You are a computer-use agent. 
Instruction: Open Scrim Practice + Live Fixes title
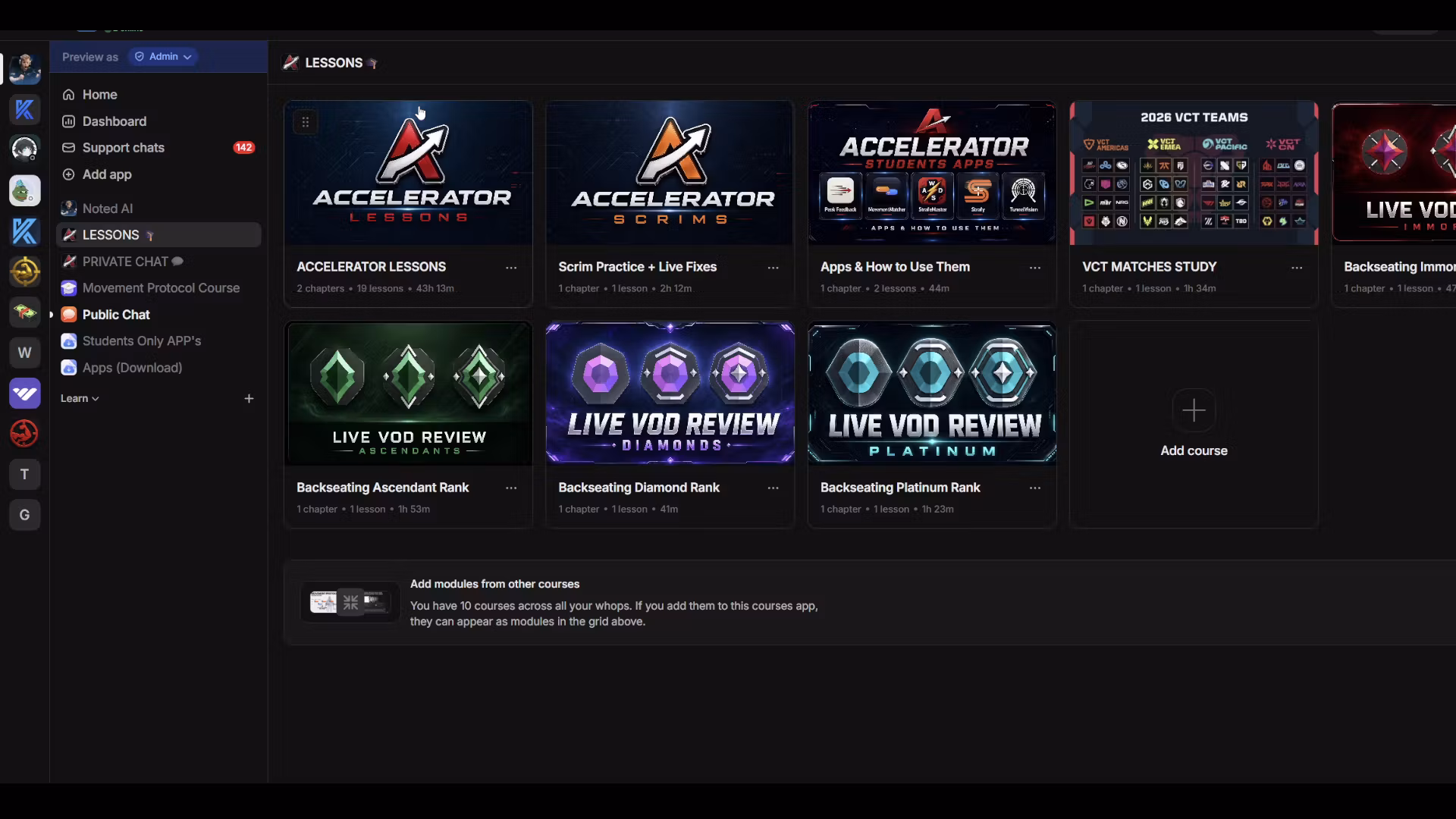point(637,267)
